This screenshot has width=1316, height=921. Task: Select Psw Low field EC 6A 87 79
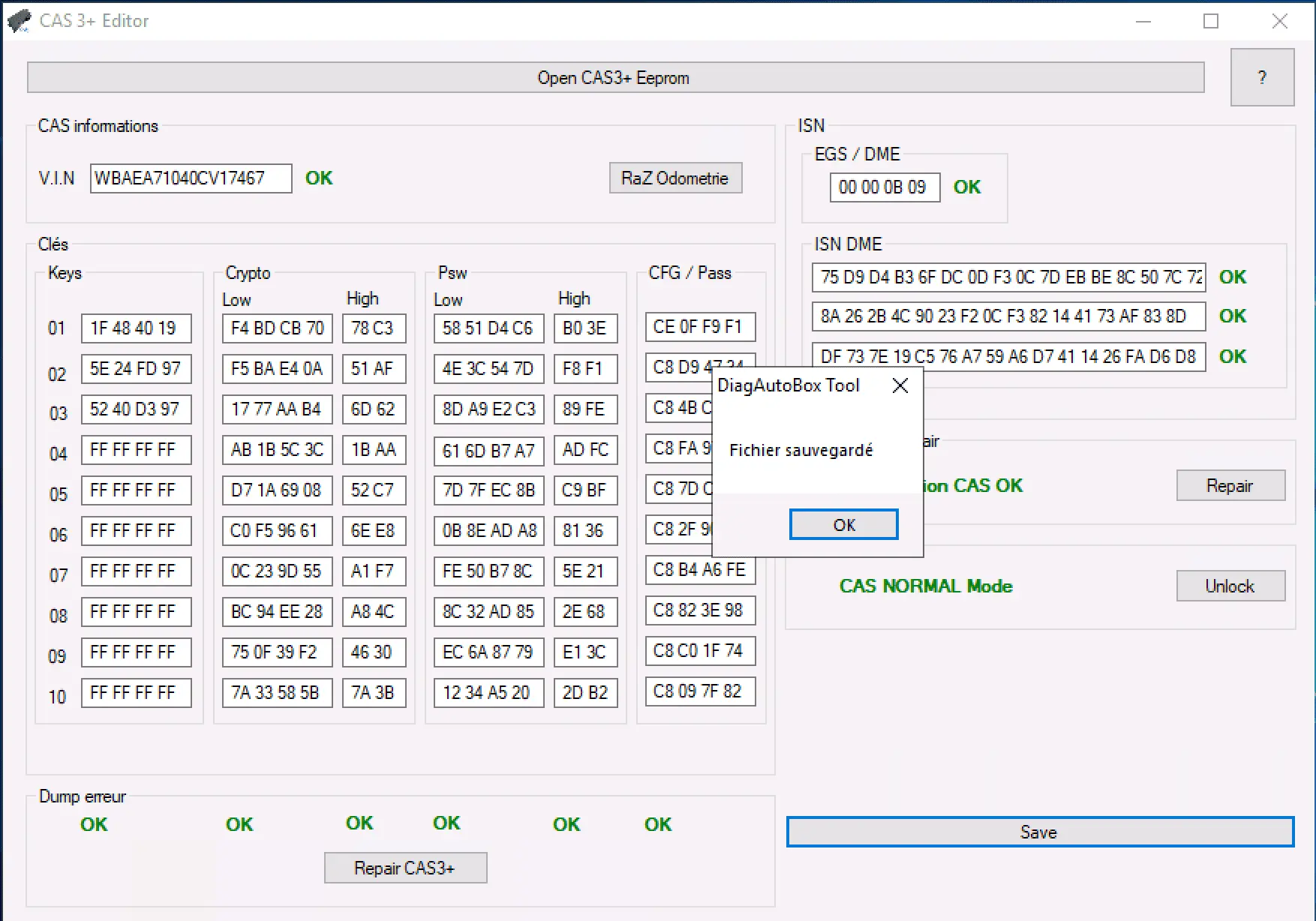tap(488, 652)
